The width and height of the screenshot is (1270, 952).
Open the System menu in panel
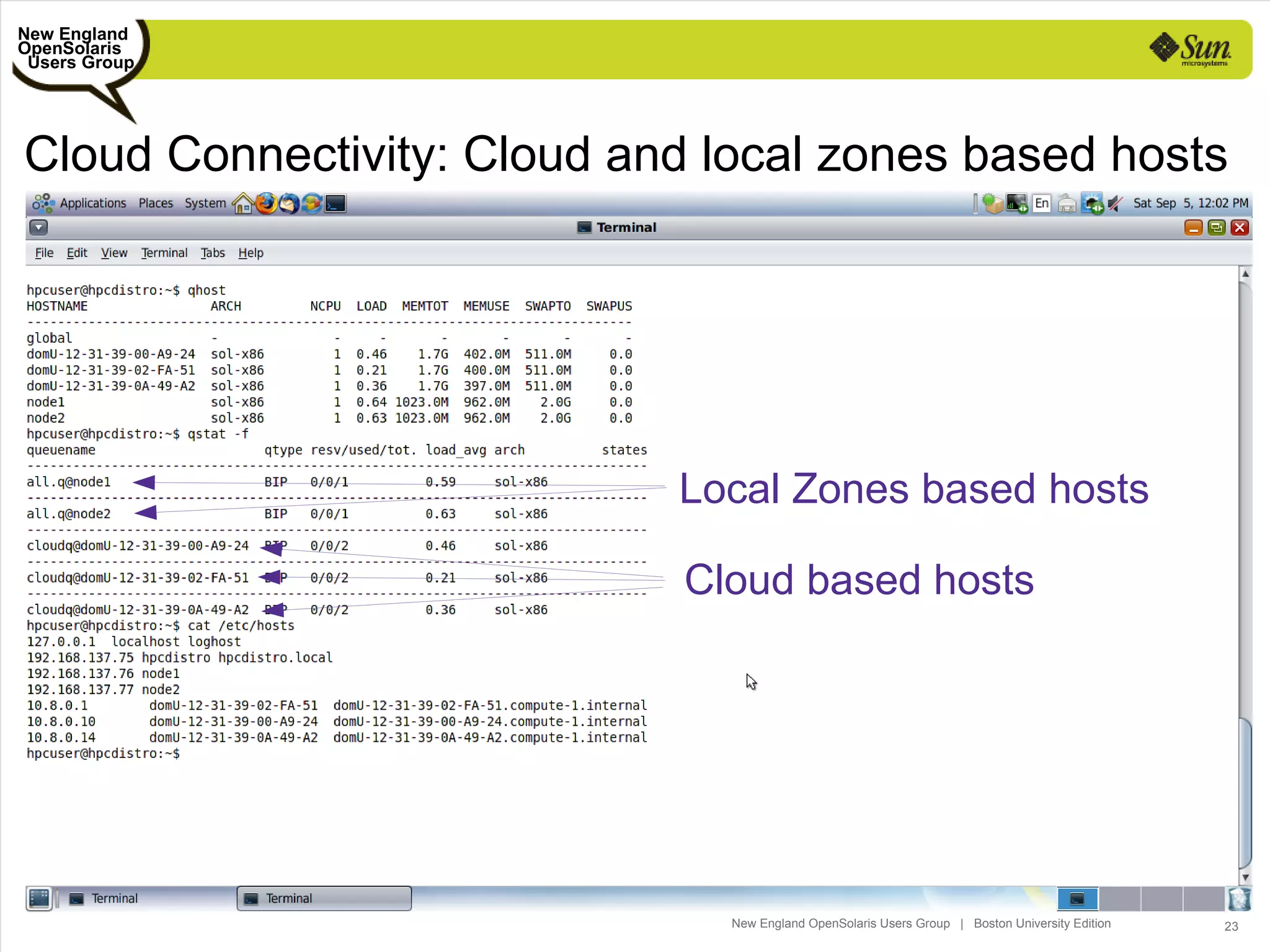coord(205,203)
